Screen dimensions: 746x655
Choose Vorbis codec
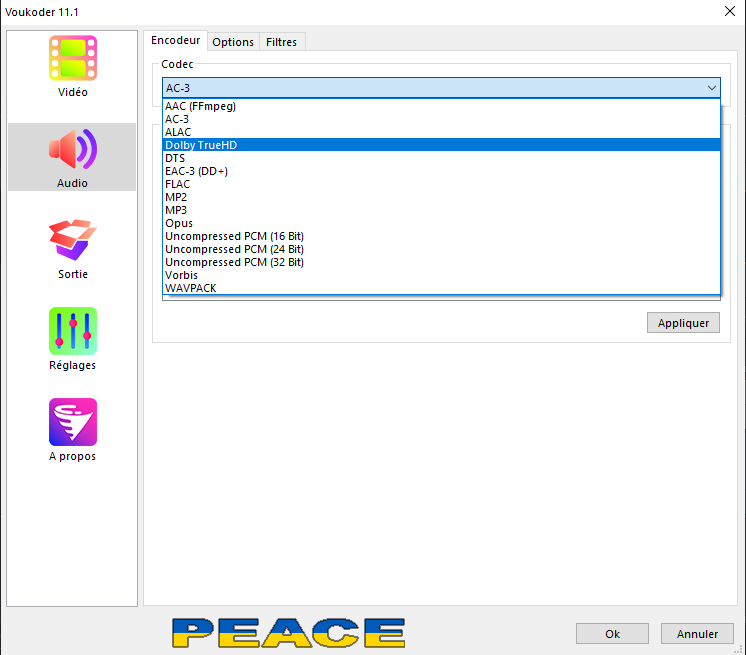(441, 275)
